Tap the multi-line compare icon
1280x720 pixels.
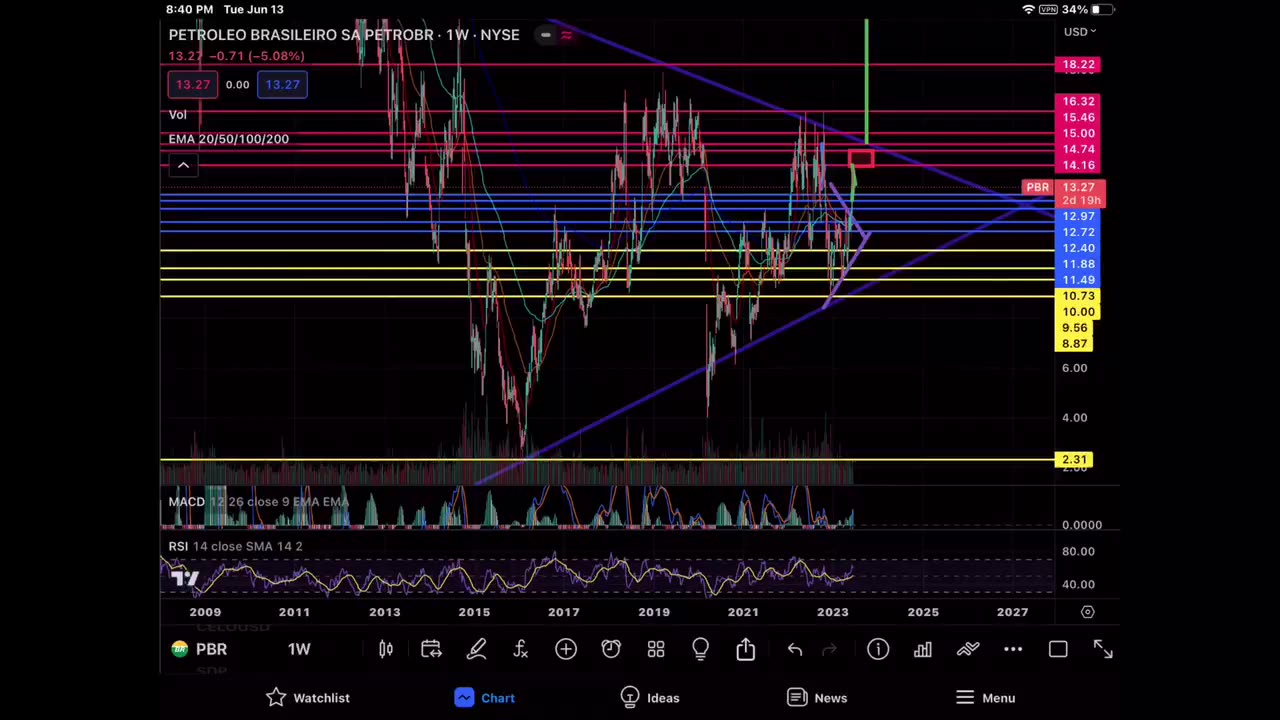[x=968, y=650]
